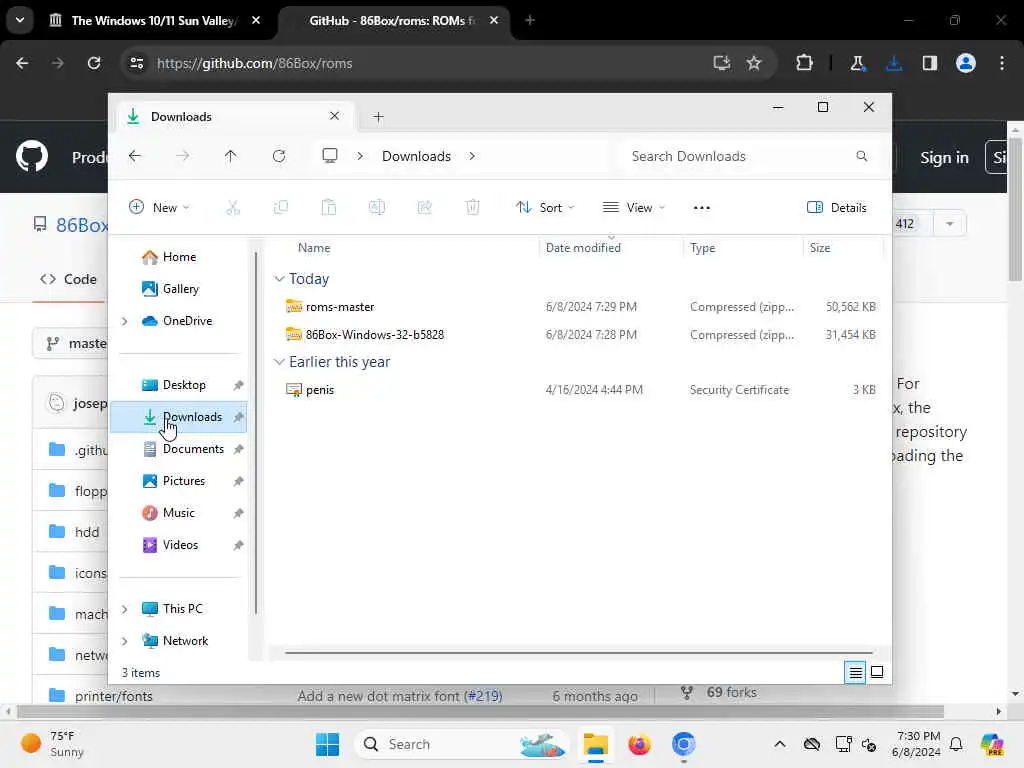Open commit link #219

[x=483, y=696]
